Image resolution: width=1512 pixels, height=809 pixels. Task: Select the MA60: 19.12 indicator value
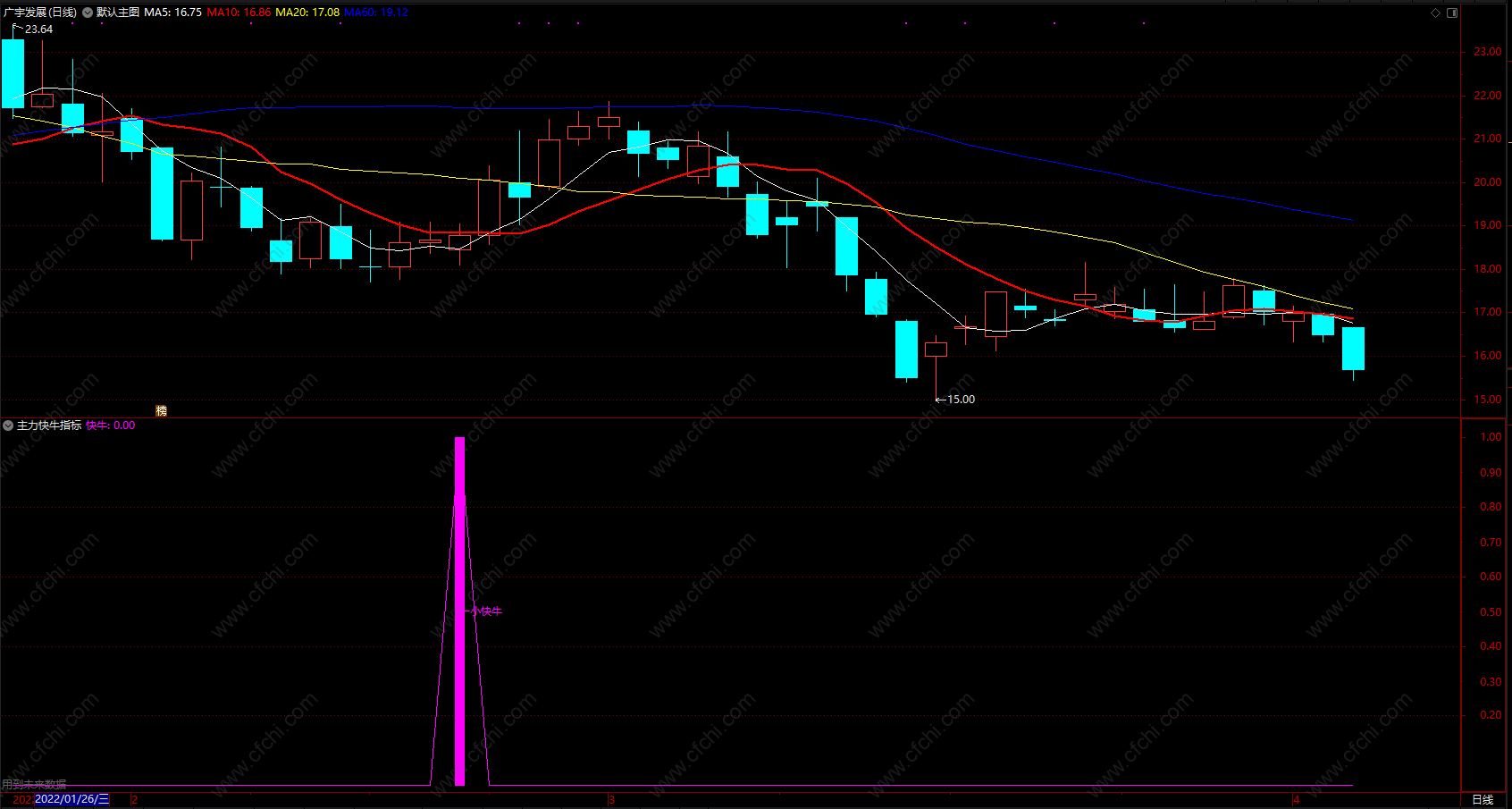tap(376, 13)
